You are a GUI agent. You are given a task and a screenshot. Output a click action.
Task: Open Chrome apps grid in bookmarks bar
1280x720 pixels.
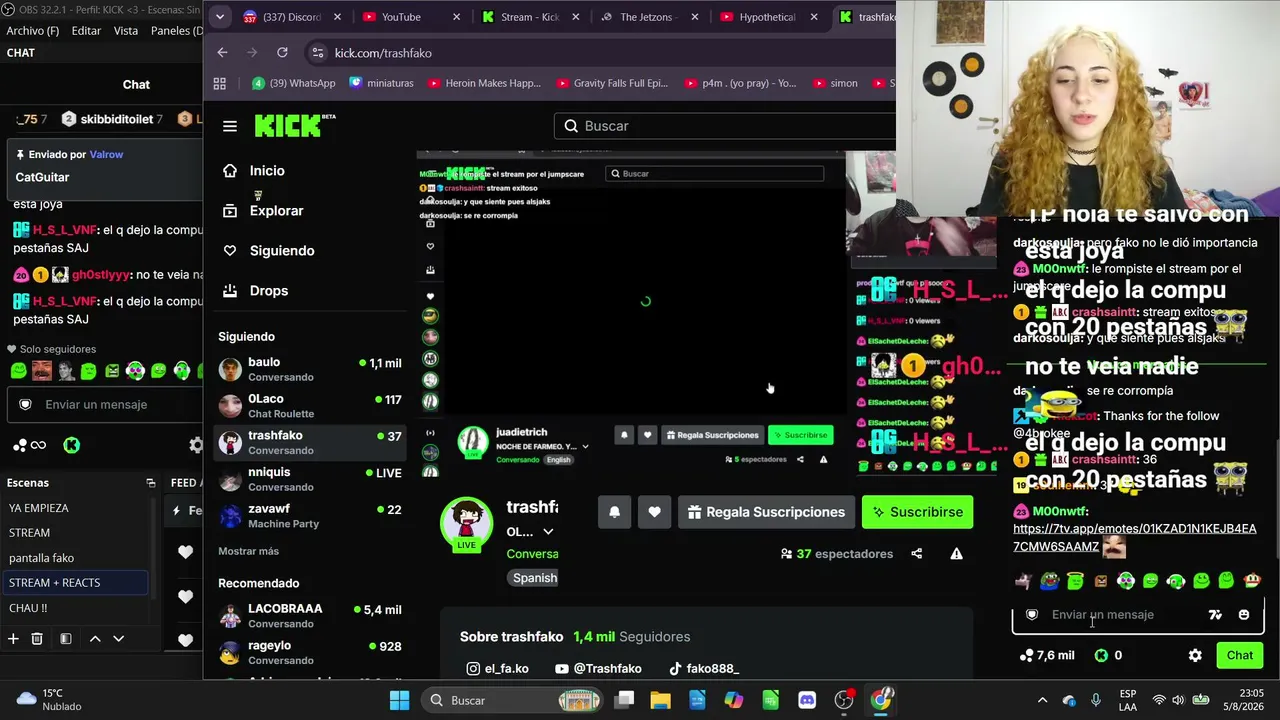pos(220,83)
